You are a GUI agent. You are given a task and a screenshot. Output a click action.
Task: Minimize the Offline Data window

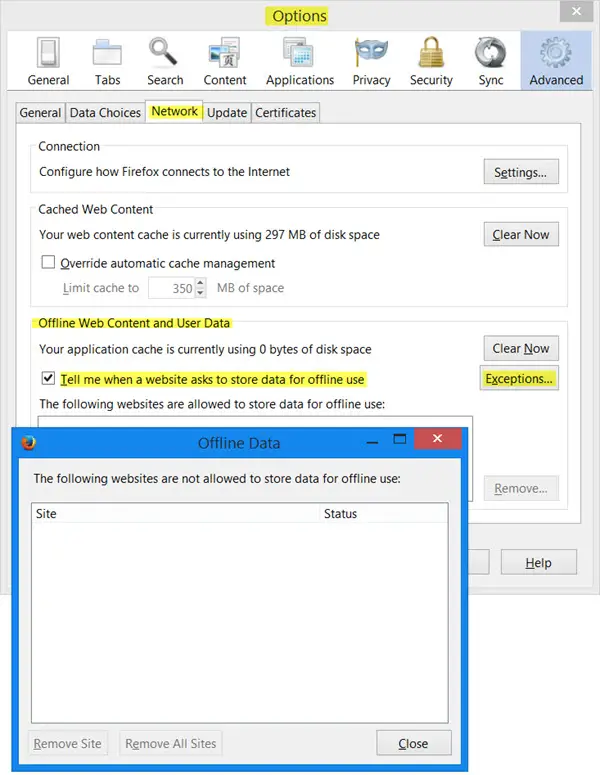coord(373,439)
